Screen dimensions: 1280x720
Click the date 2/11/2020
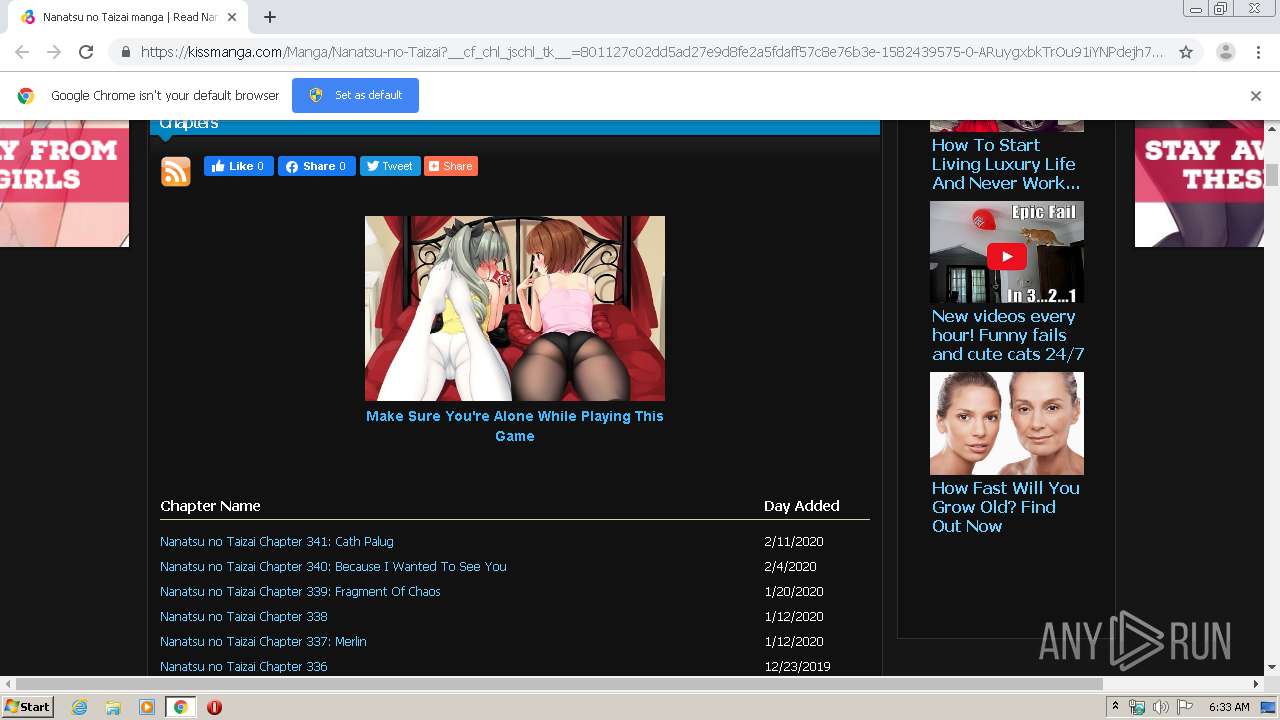pyautogui.click(x=794, y=541)
